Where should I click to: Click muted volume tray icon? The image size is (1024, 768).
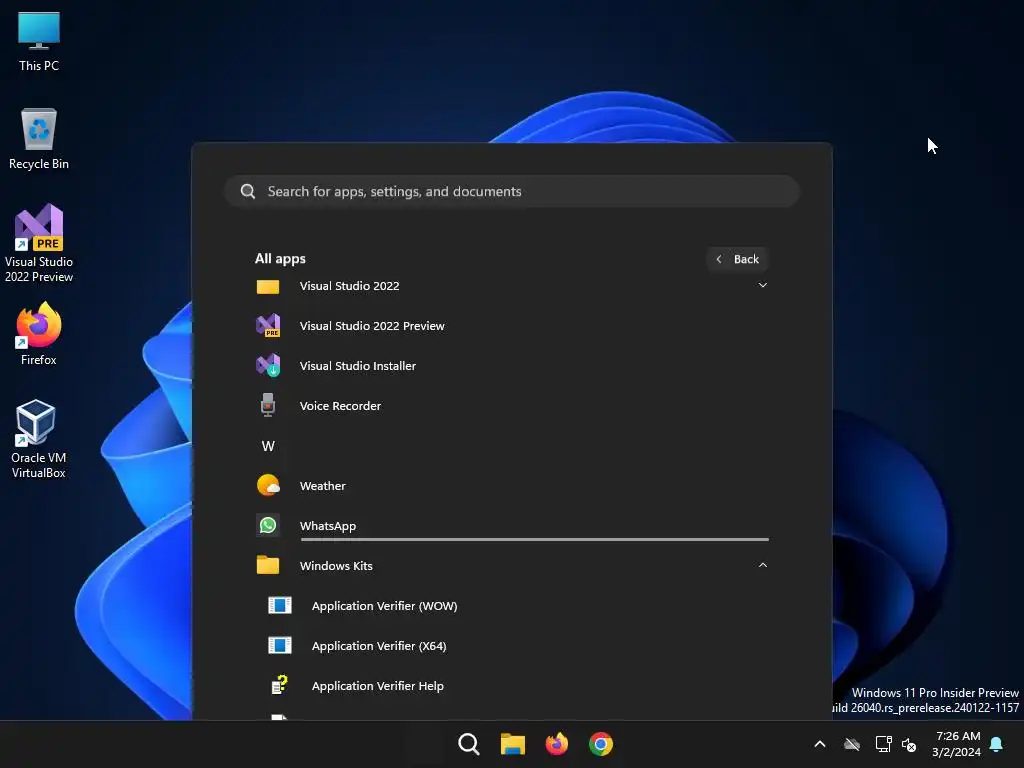point(908,744)
